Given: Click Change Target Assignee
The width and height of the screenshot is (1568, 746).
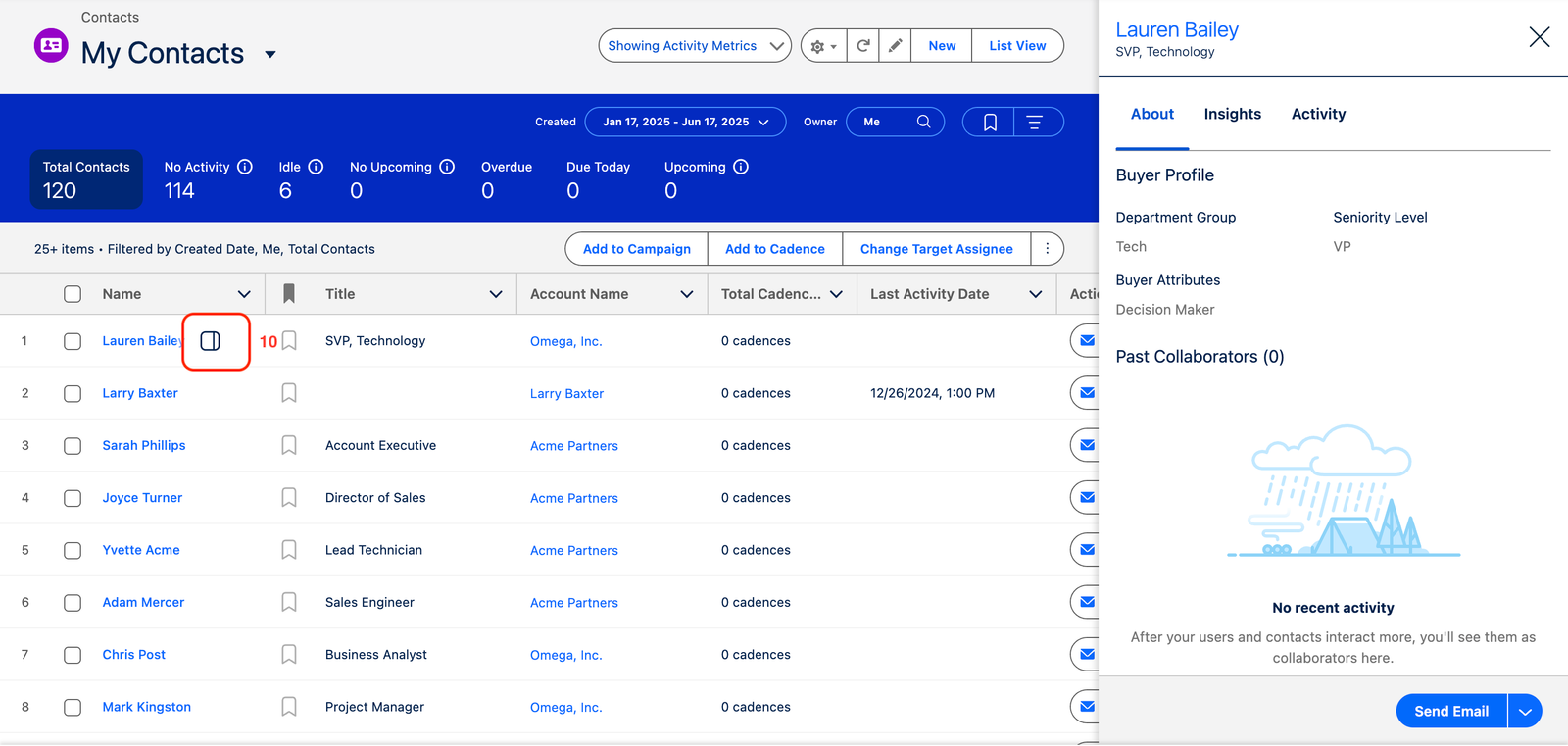Looking at the screenshot, I should point(937,249).
